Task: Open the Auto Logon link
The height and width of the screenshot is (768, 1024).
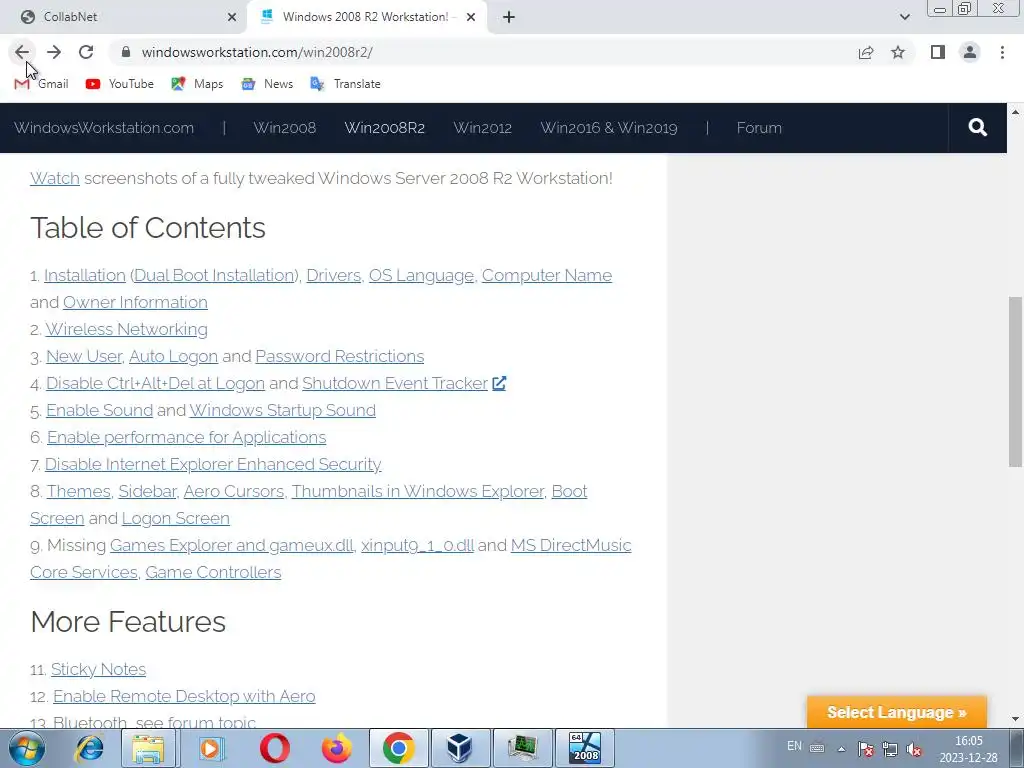Action: tap(174, 357)
